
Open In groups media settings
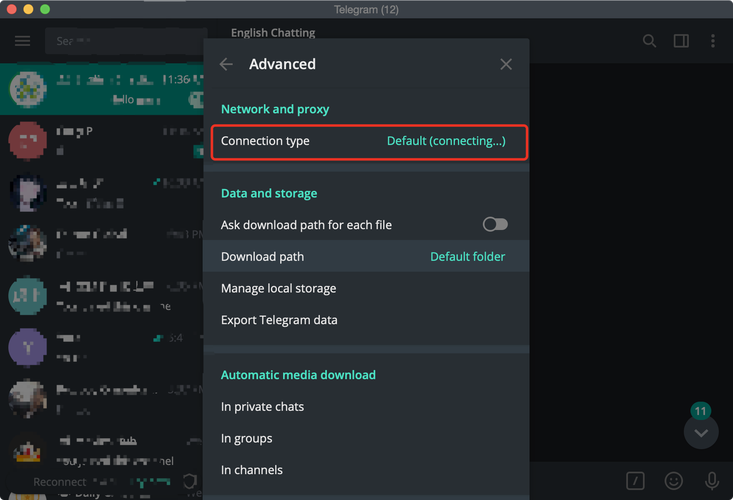coord(366,438)
